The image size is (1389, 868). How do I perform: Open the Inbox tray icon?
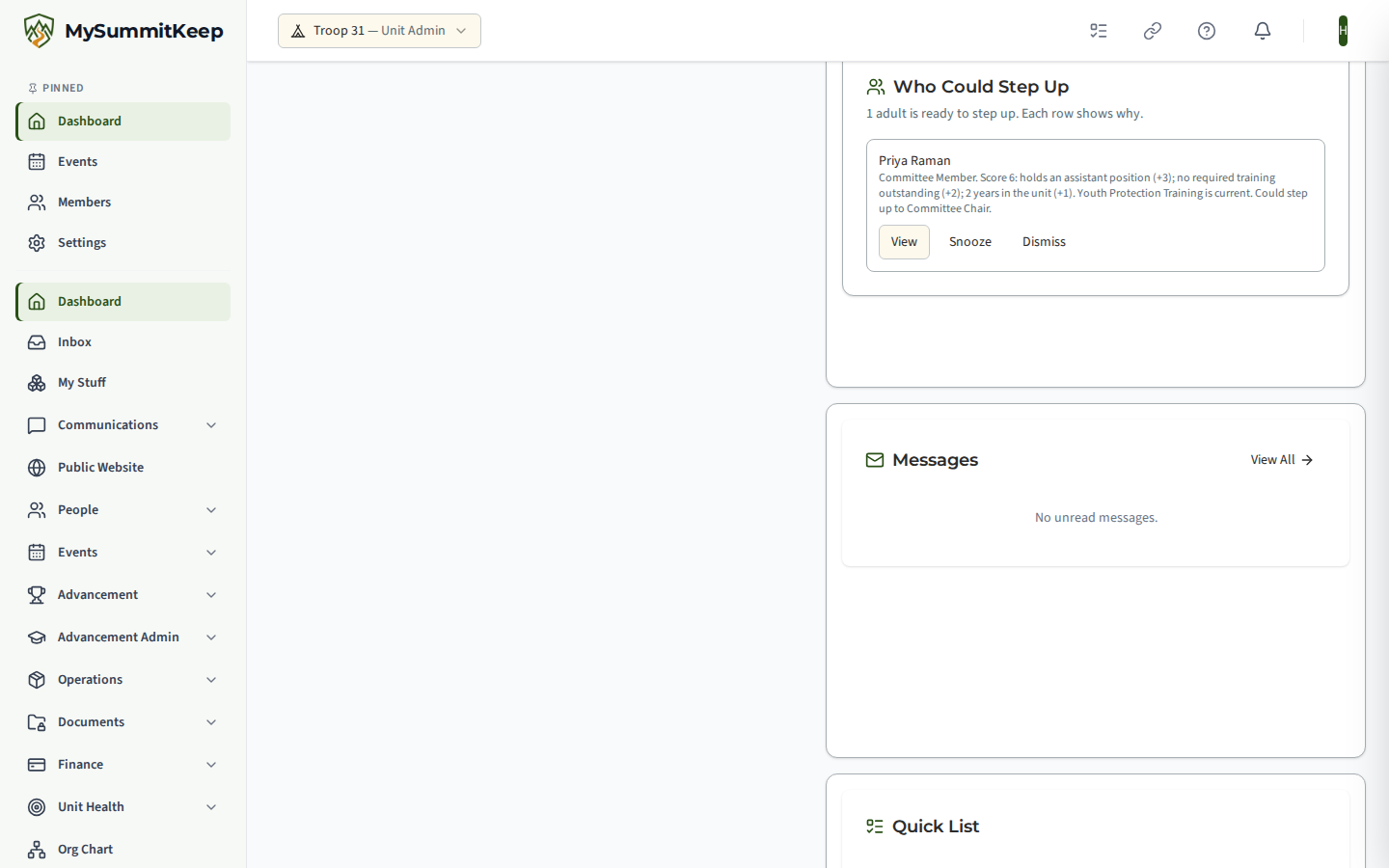point(37,342)
